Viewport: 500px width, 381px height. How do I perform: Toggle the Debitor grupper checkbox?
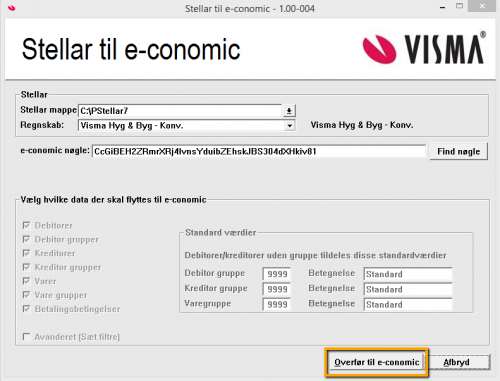26,239
